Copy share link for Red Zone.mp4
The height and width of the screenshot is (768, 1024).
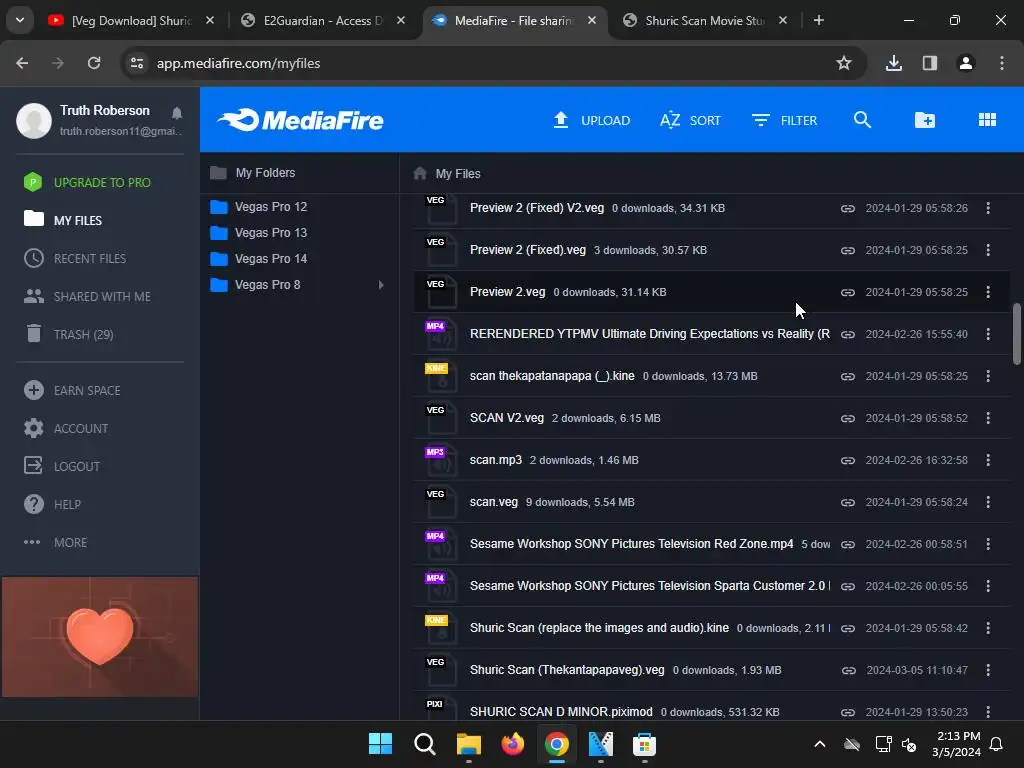pos(848,544)
